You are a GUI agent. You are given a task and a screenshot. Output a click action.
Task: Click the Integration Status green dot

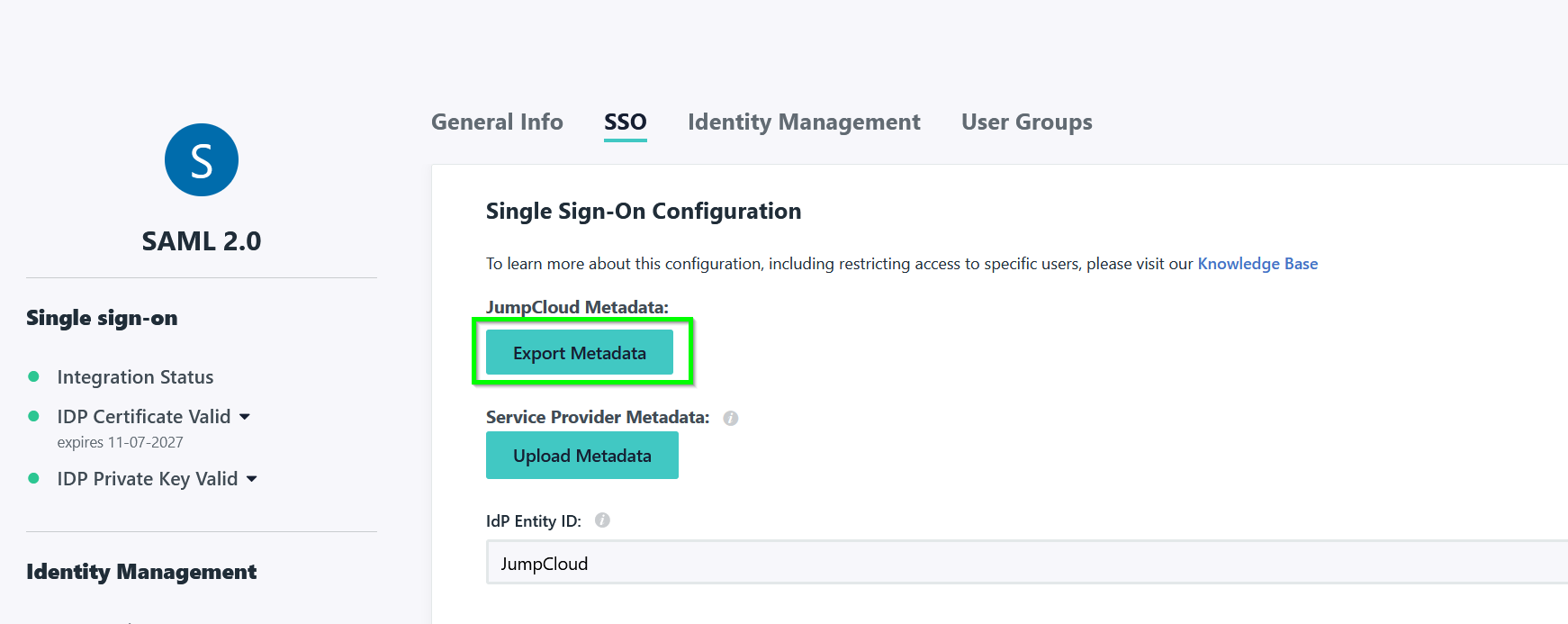33,376
